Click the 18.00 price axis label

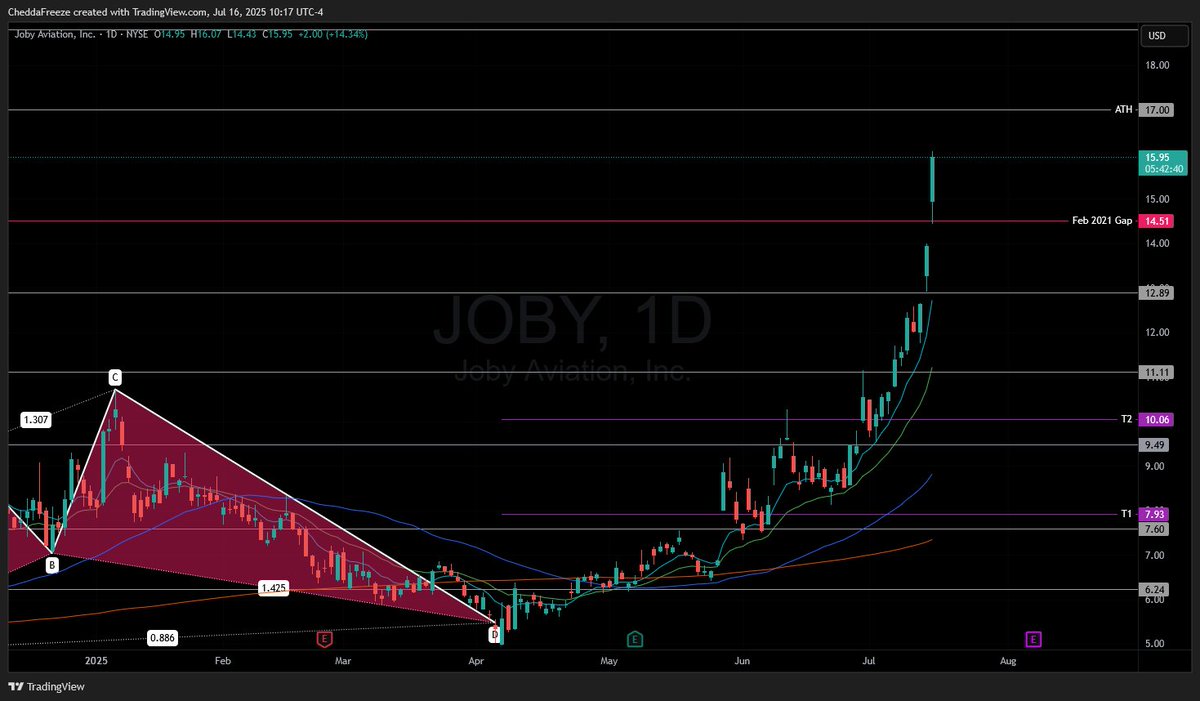pyautogui.click(x=1158, y=65)
